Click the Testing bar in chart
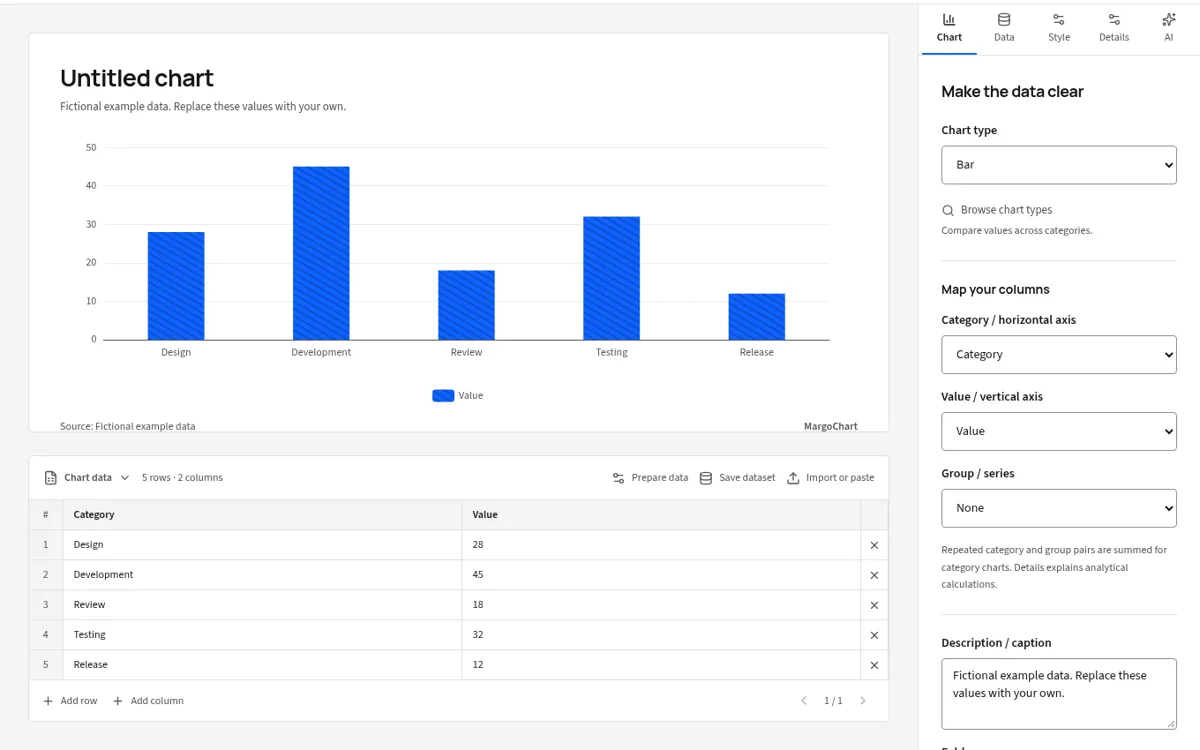 (612, 278)
